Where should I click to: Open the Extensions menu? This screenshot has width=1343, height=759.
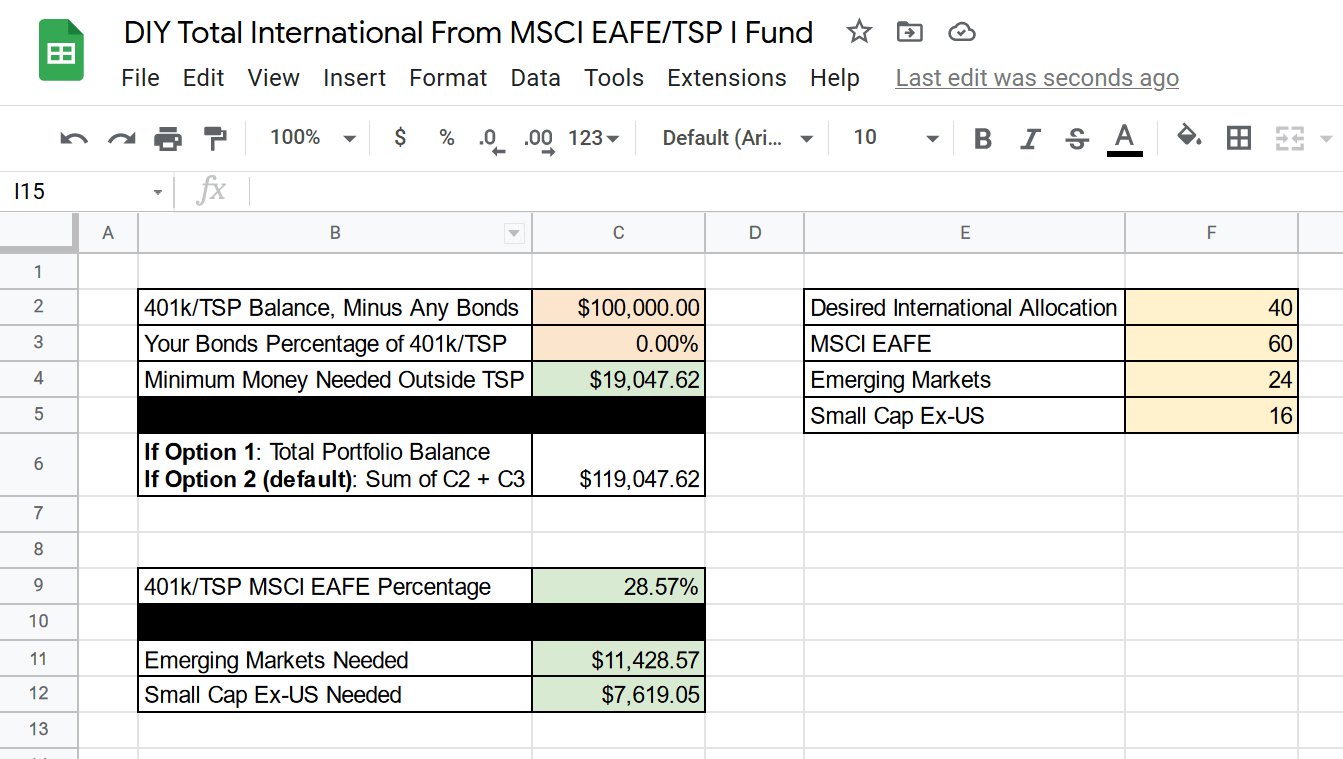pyautogui.click(x=727, y=78)
